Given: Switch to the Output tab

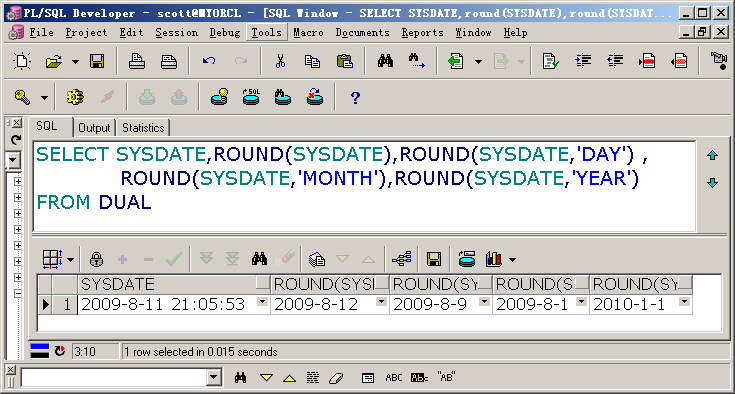Looking at the screenshot, I should pyautogui.click(x=94, y=128).
